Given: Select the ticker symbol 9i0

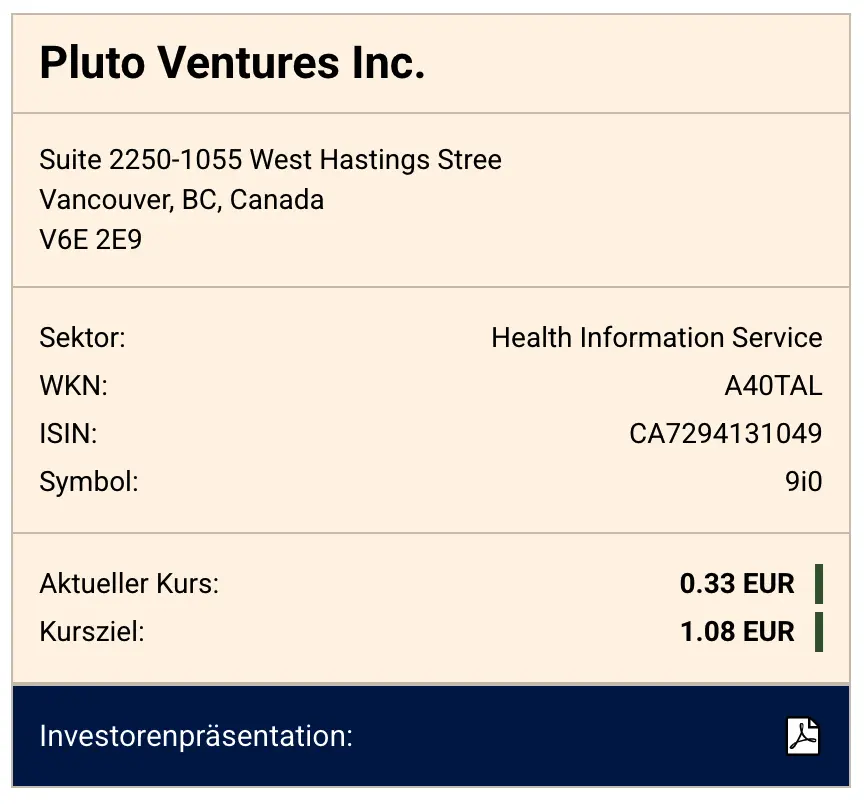Looking at the screenshot, I should (803, 482).
